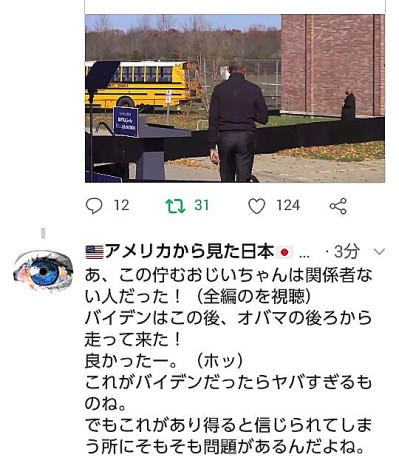Click the like count 124
399x469 pixels.
pos(288,205)
